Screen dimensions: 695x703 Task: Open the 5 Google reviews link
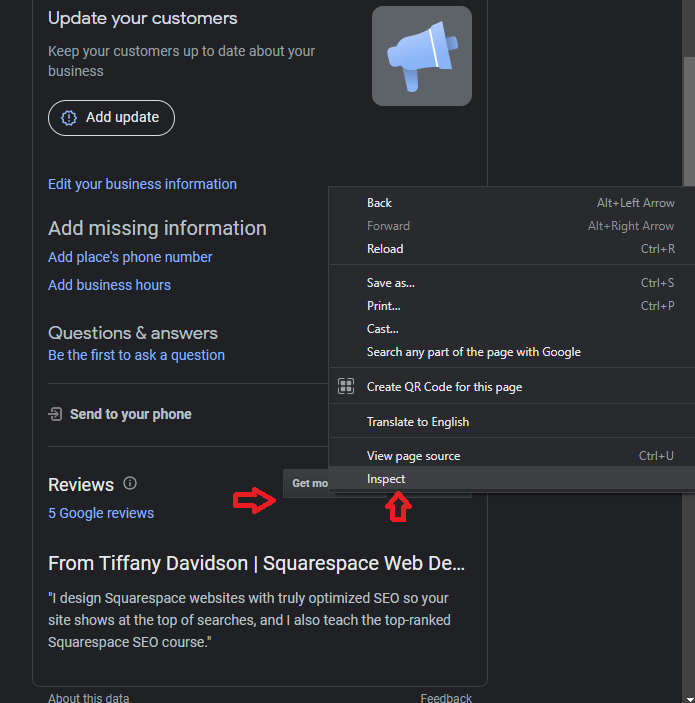pos(101,513)
